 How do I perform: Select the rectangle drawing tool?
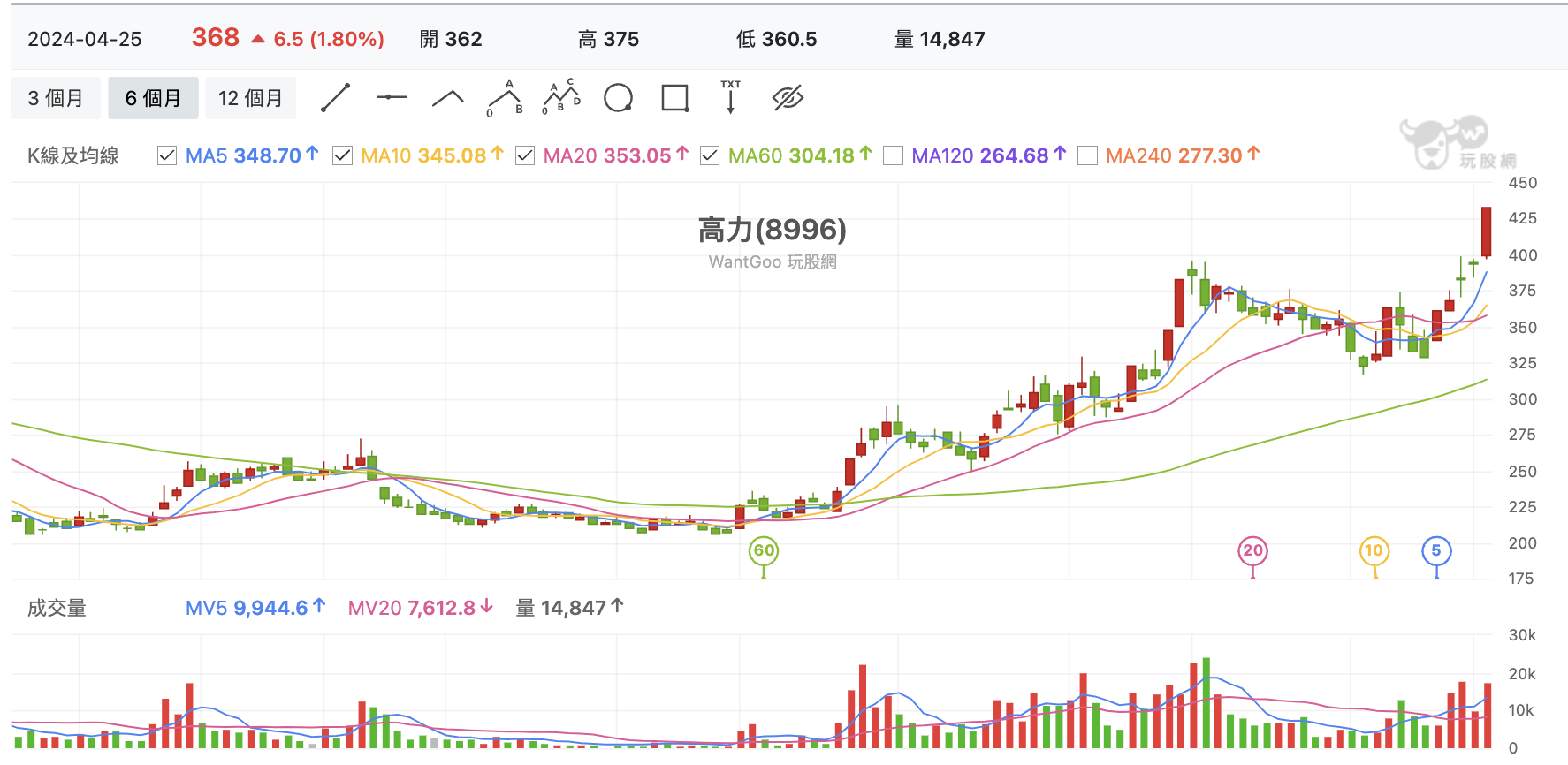(675, 98)
